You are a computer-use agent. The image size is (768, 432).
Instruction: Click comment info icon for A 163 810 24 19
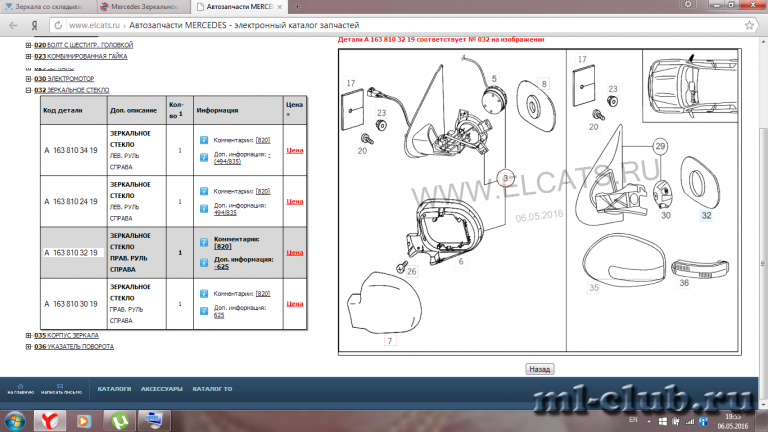point(204,191)
